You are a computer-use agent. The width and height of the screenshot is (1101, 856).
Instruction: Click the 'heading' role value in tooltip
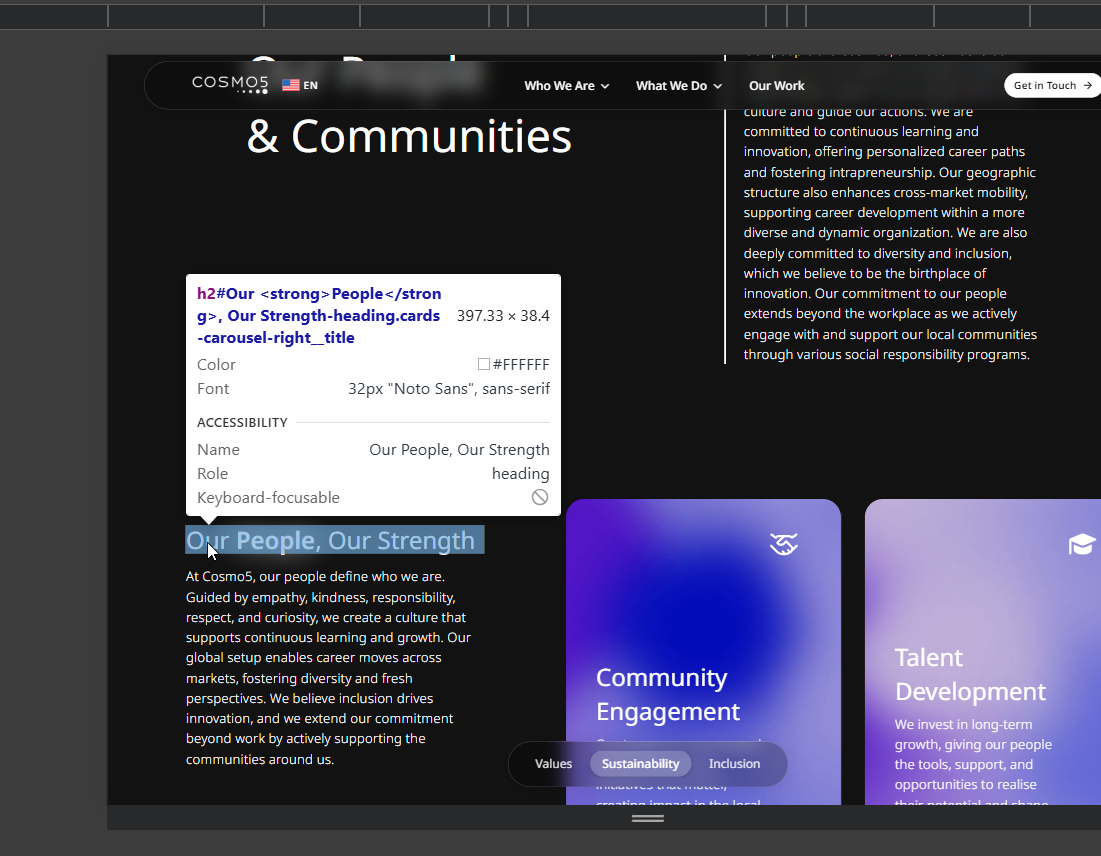tap(520, 473)
